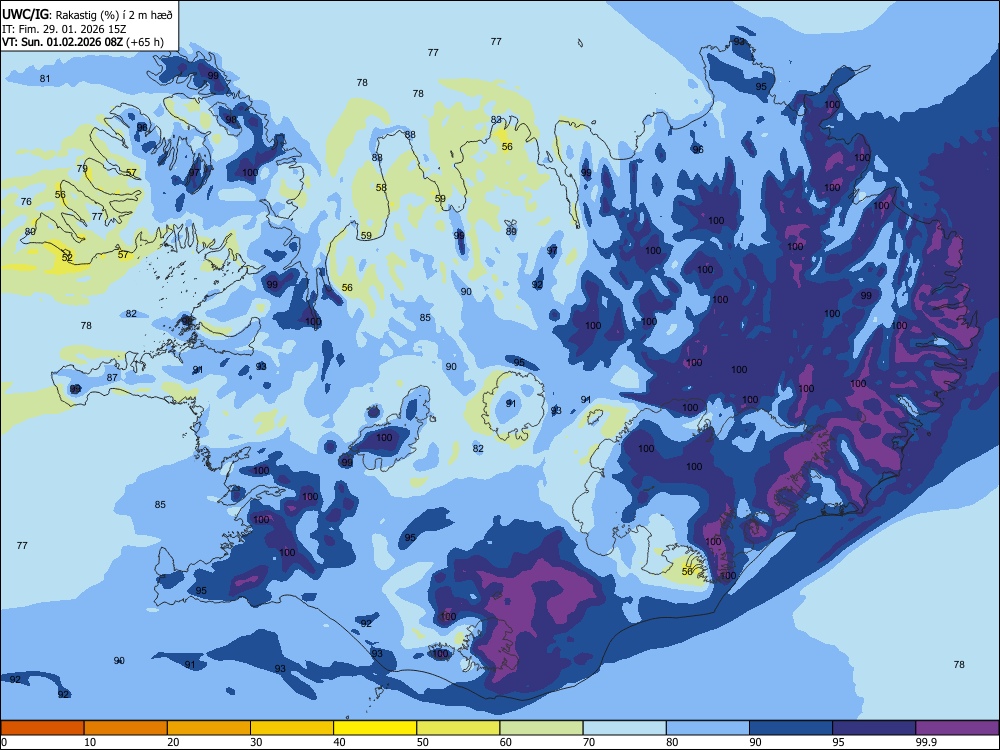This screenshot has width=1000, height=750.
Task: Click the legend tick label 20
Action: (x=173, y=742)
